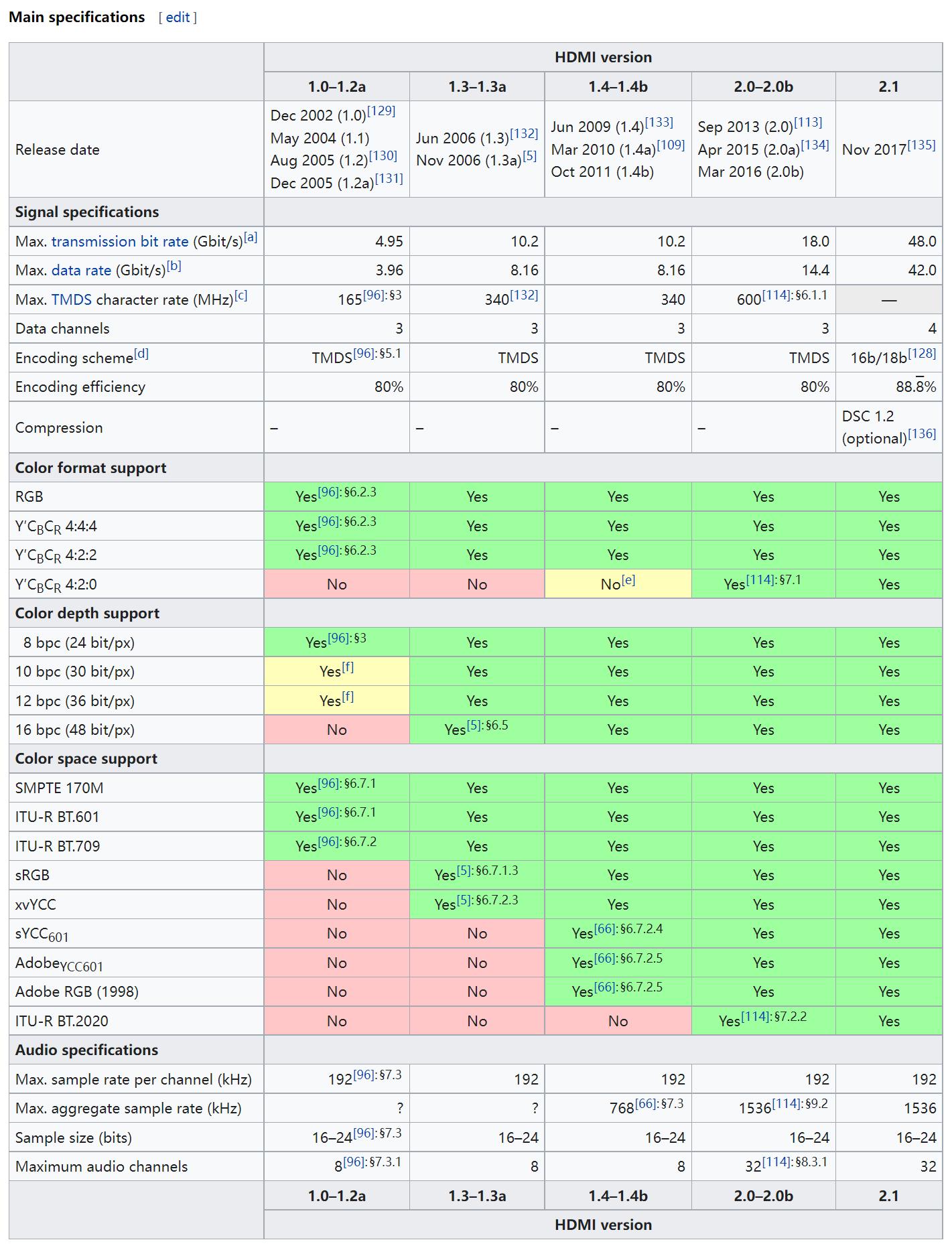
Task: Click reference [128] beside 16b/18b encoding
Action: 922,353
